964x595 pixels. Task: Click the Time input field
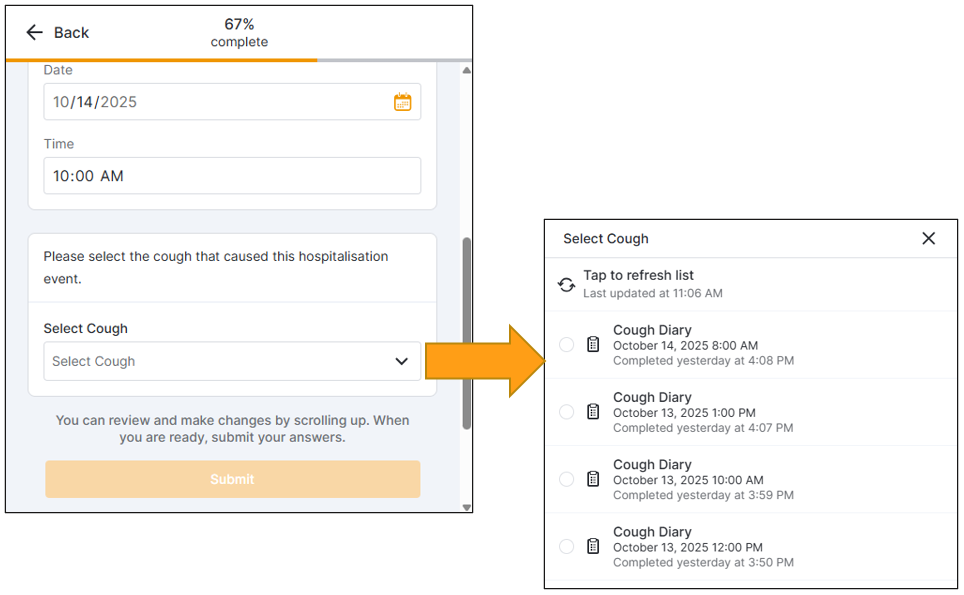pyautogui.click(x=232, y=176)
